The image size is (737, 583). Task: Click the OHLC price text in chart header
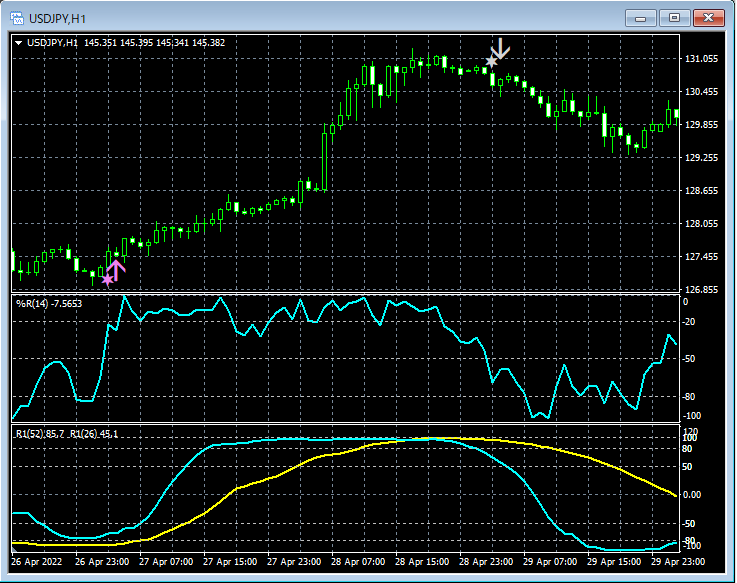pos(155,43)
